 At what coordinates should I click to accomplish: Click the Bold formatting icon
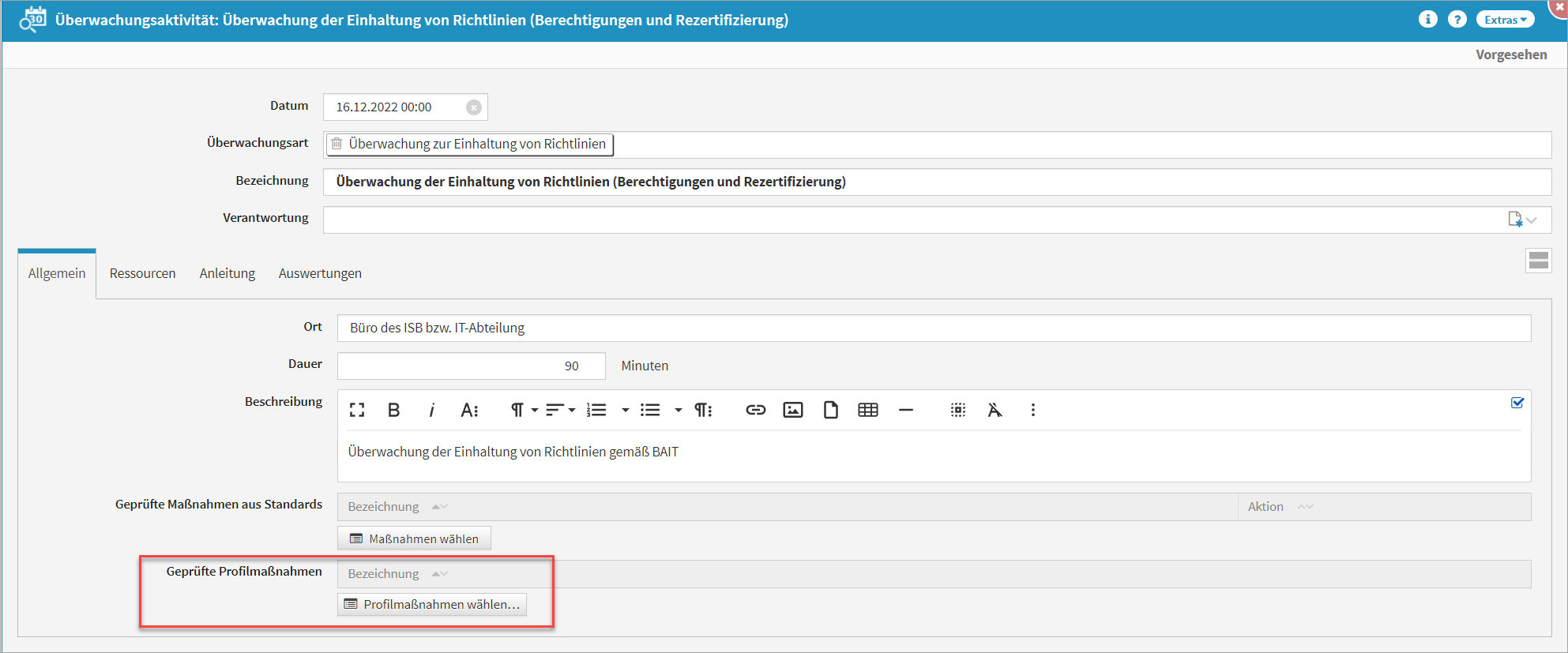coord(393,410)
